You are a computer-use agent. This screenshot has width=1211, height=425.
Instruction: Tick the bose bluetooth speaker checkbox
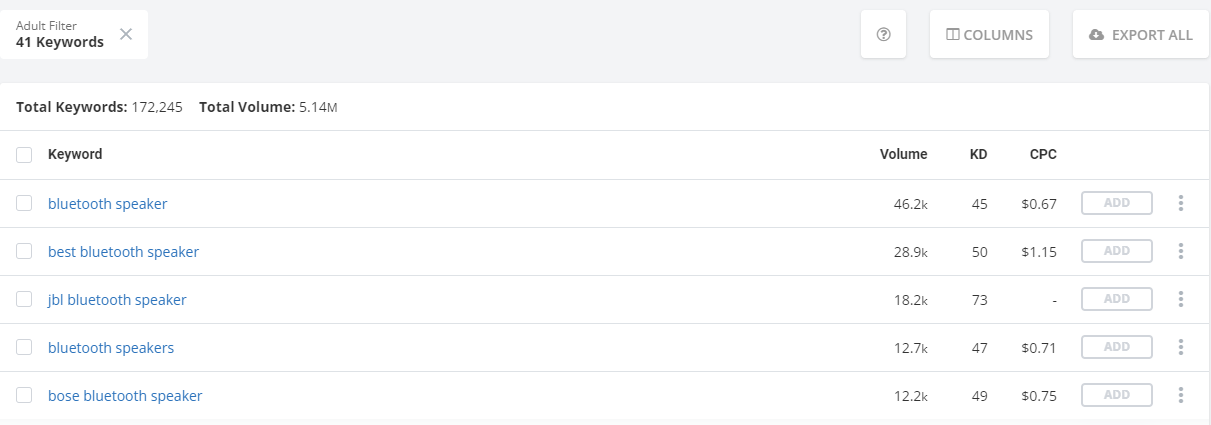tap(24, 395)
